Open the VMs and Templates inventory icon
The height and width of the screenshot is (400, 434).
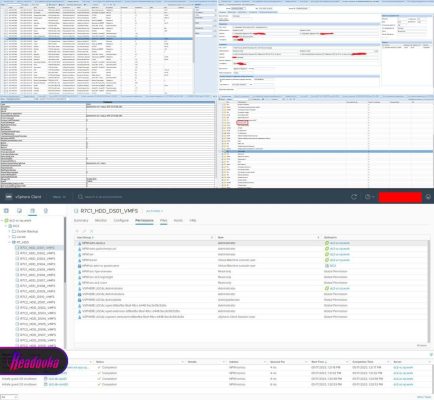pos(19,211)
